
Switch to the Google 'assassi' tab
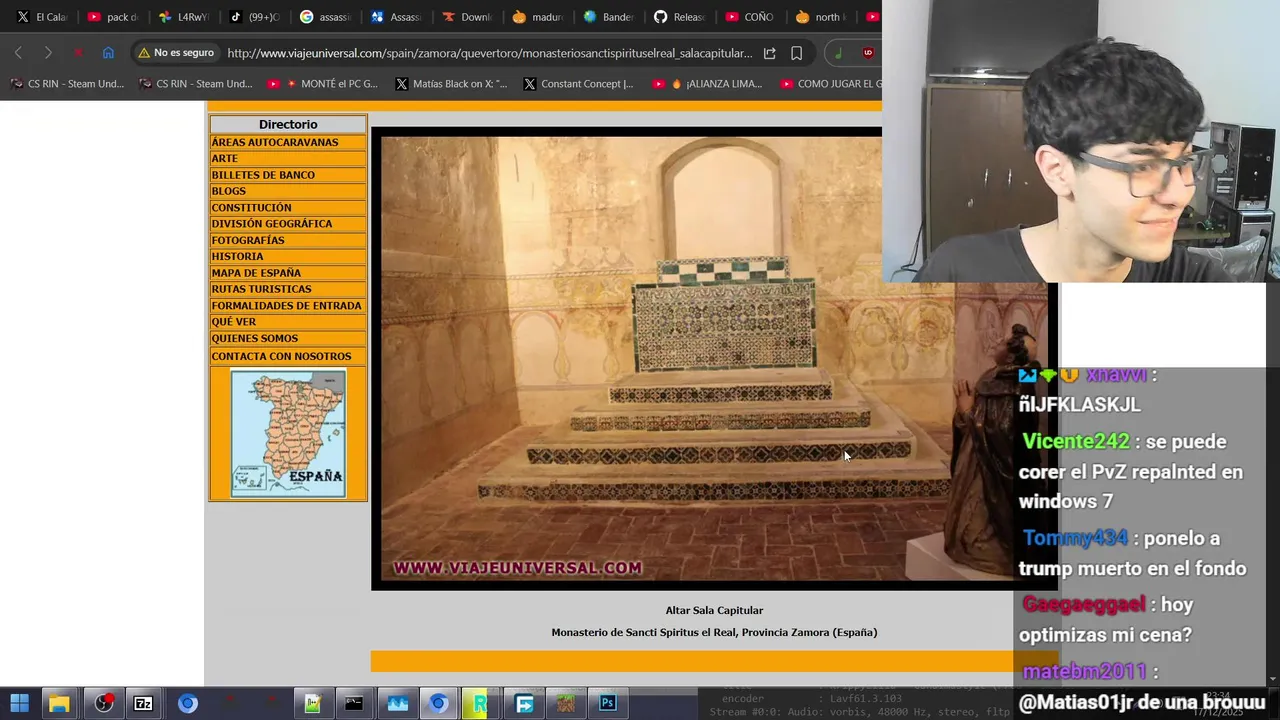tap(325, 17)
